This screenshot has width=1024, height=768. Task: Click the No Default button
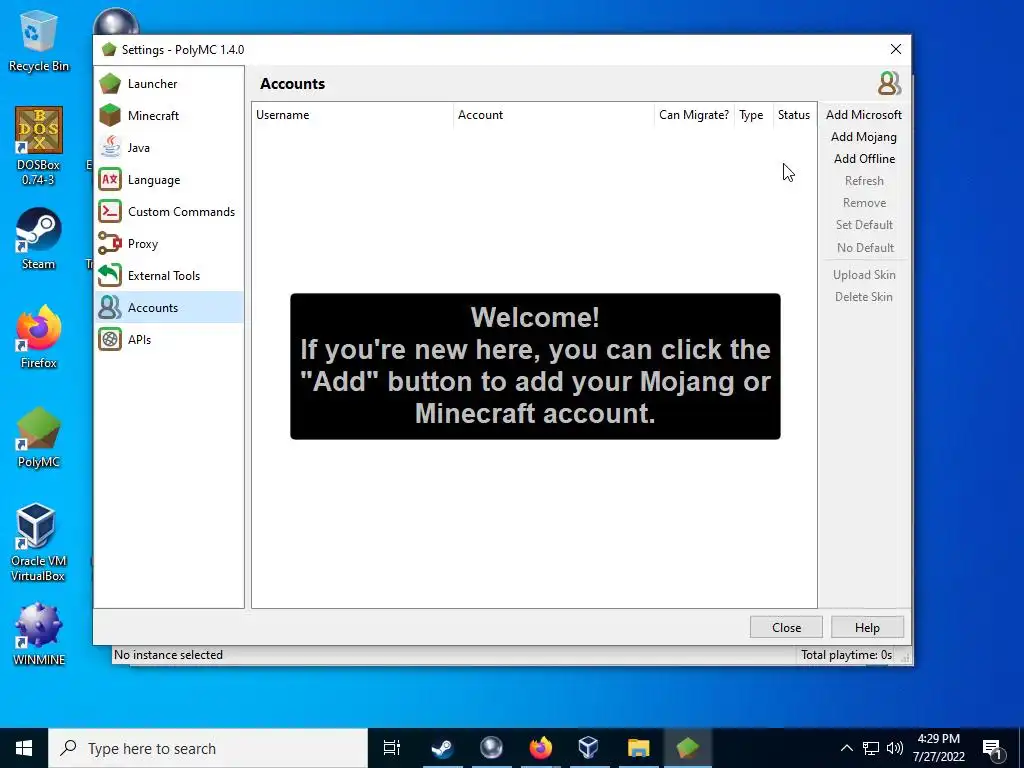click(x=863, y=248)
